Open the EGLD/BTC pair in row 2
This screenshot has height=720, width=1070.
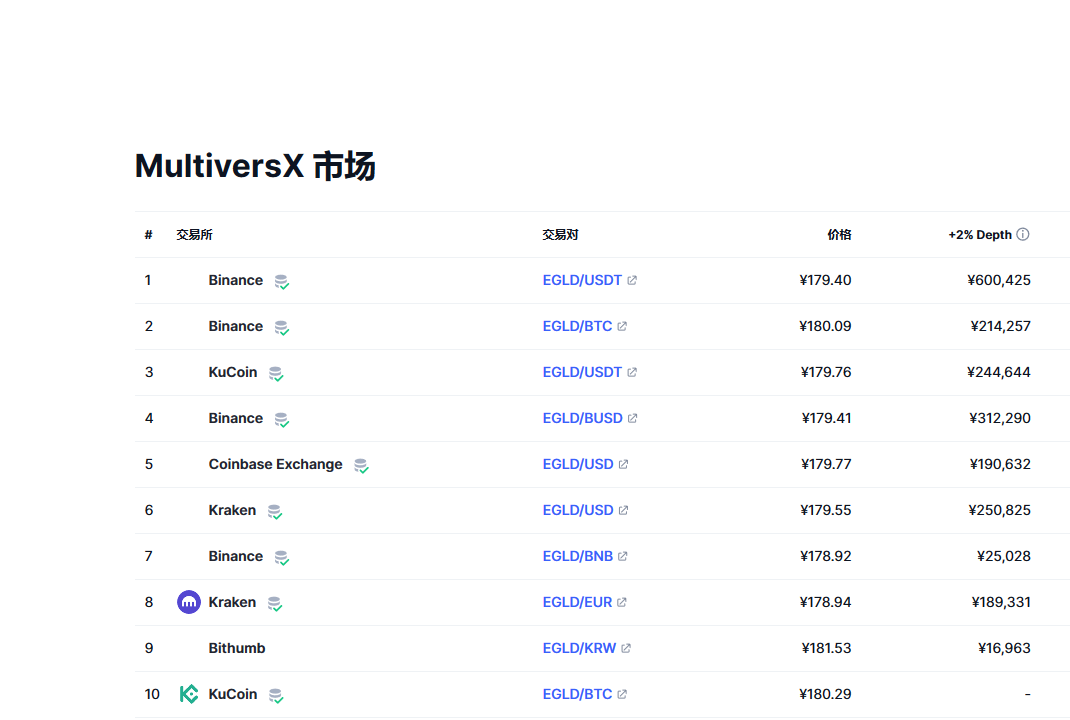pyautogui.click(x=577, y=326)
